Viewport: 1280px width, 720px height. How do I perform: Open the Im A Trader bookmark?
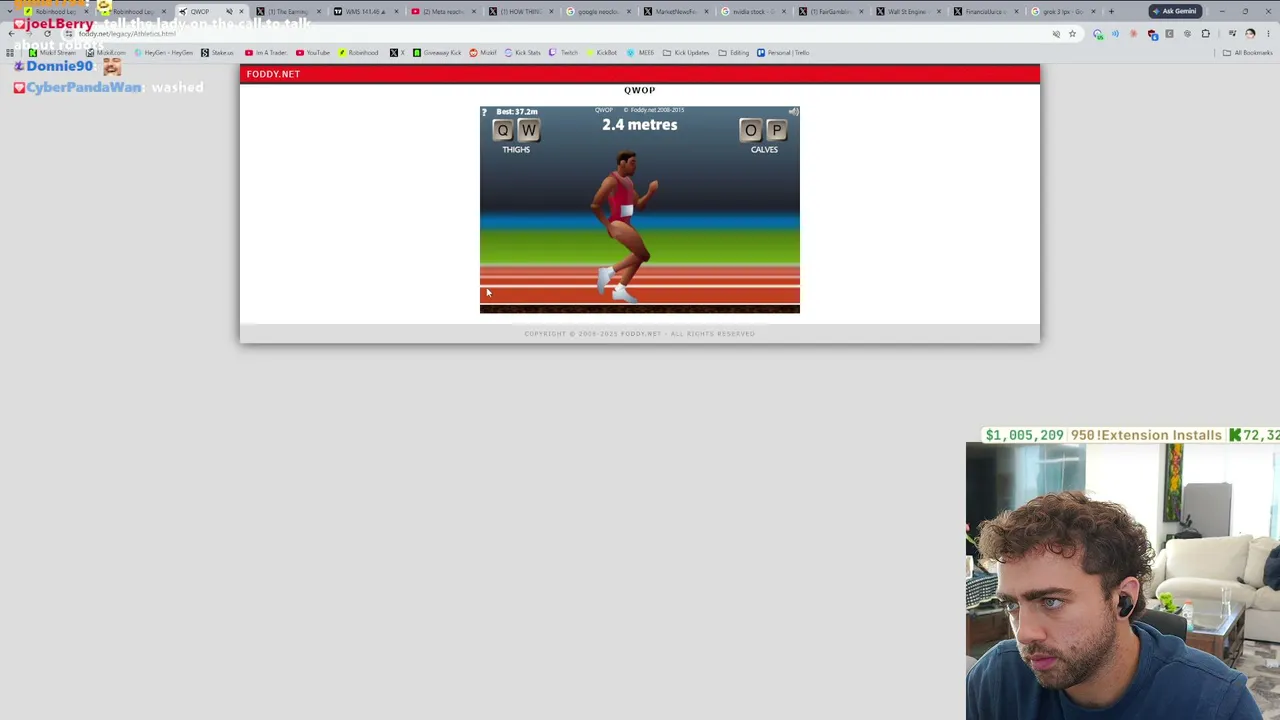click(x=266, y=53)
